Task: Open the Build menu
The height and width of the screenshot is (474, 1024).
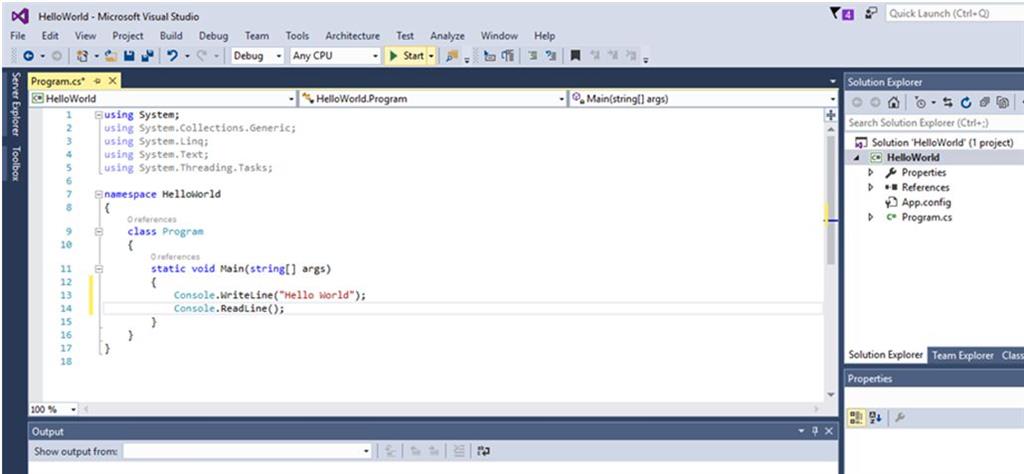Action: click(x=171, y=36)
